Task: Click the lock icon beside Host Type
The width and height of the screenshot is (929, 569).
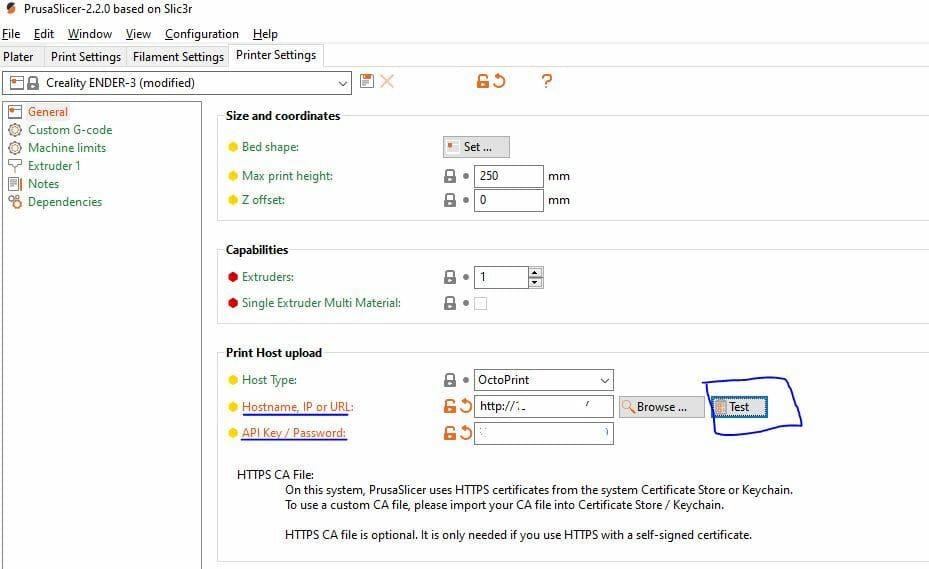Action: 450,380
